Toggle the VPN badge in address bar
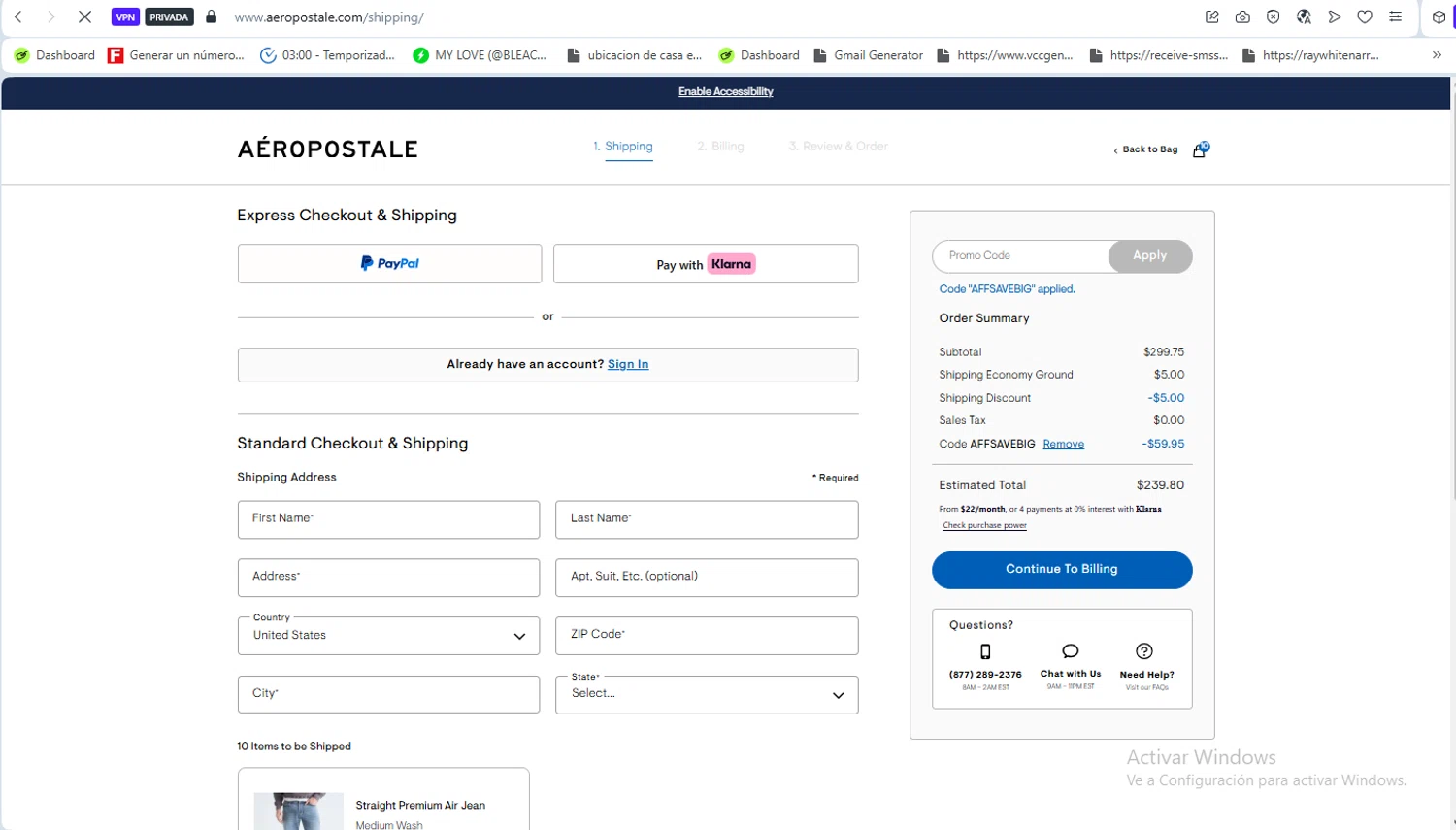This screenshot has width=1456, height=830. 125,17
